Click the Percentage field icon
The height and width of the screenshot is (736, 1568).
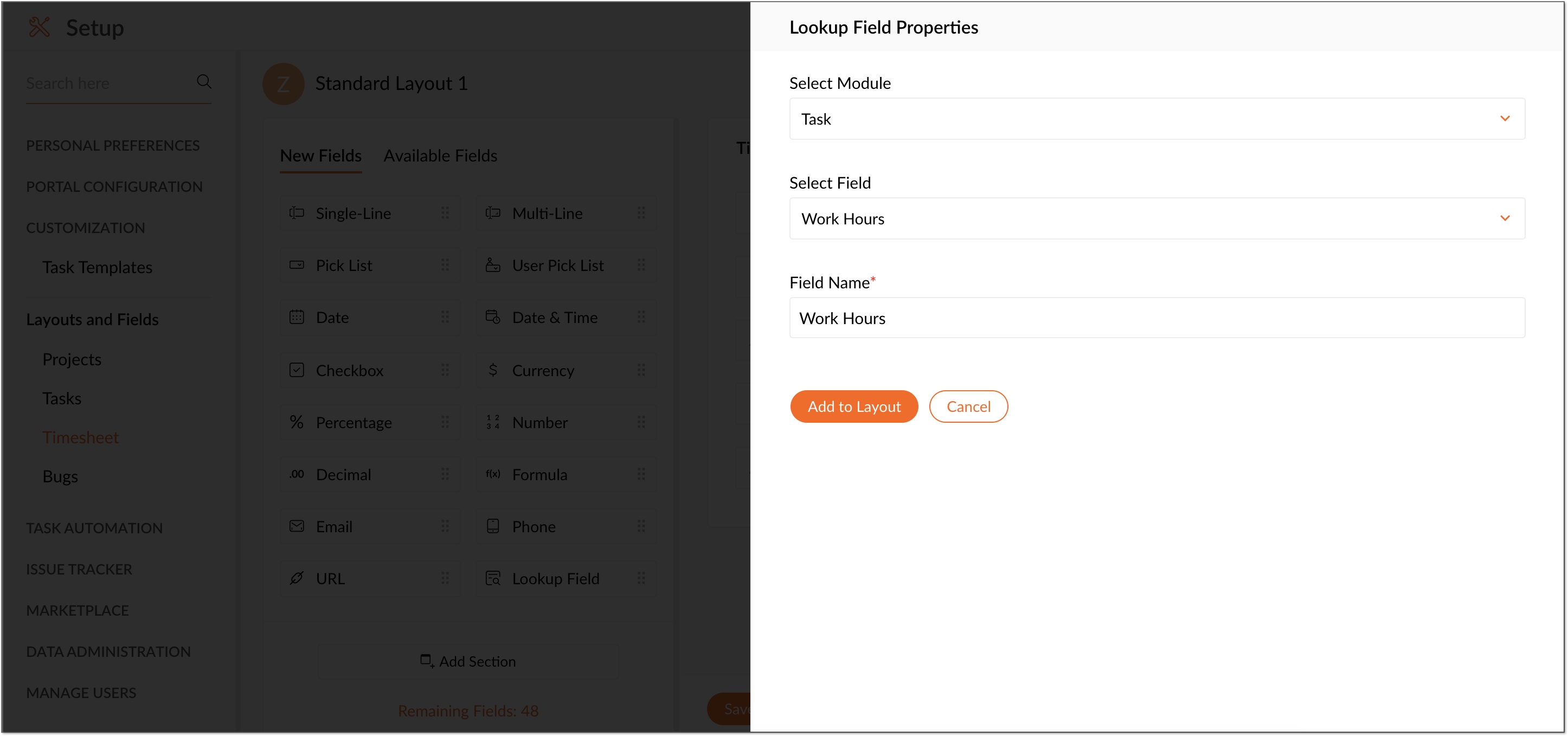(297, 422)
